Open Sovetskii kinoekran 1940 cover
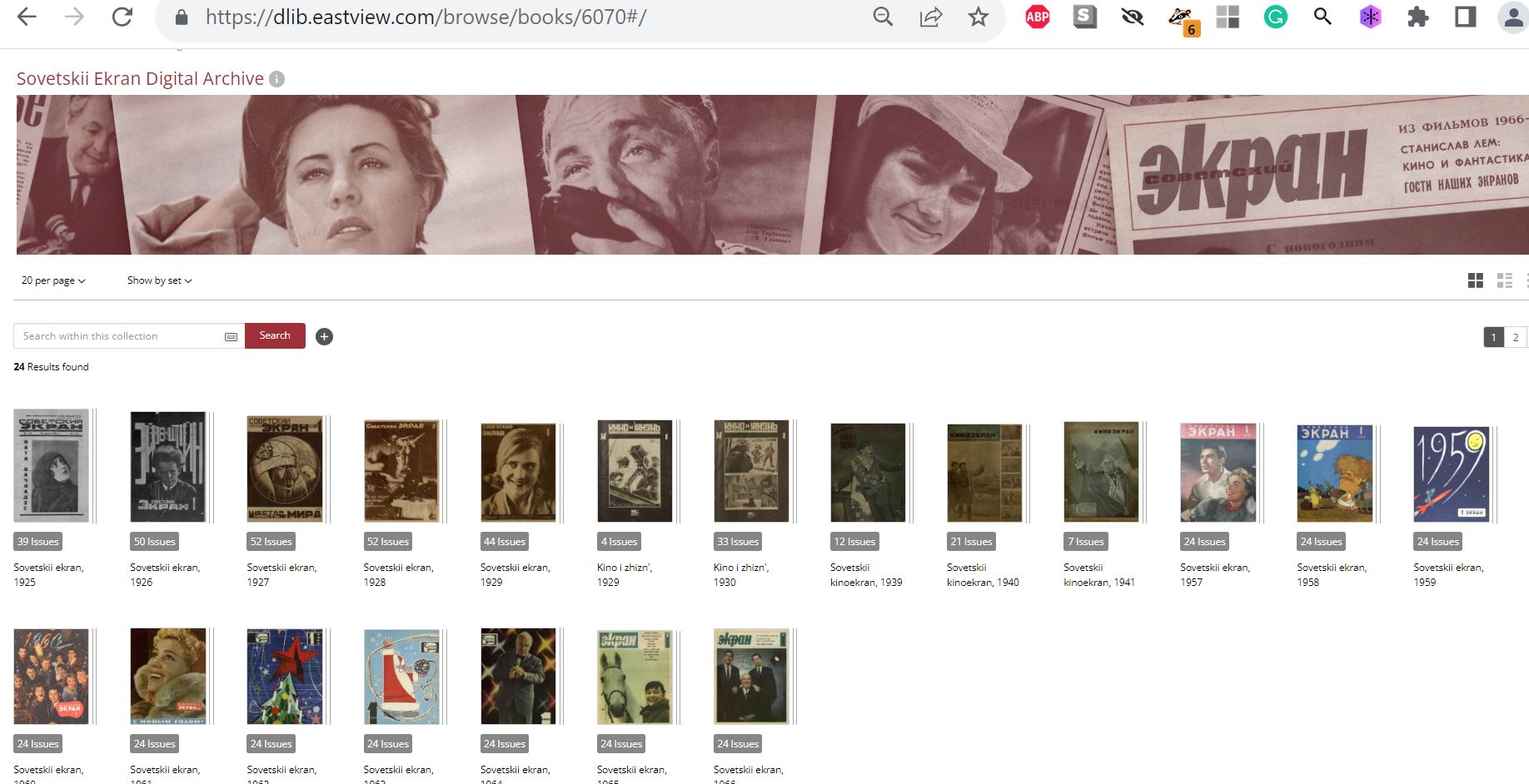Image resolution: width=1529 pixels, height=784 pixels. point(984,472)
